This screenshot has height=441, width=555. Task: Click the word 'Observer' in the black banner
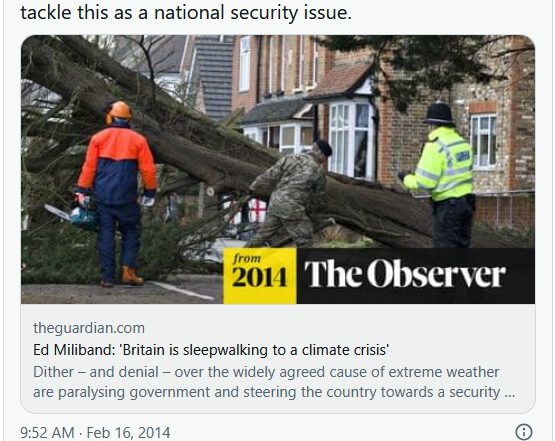click(436, 275)
